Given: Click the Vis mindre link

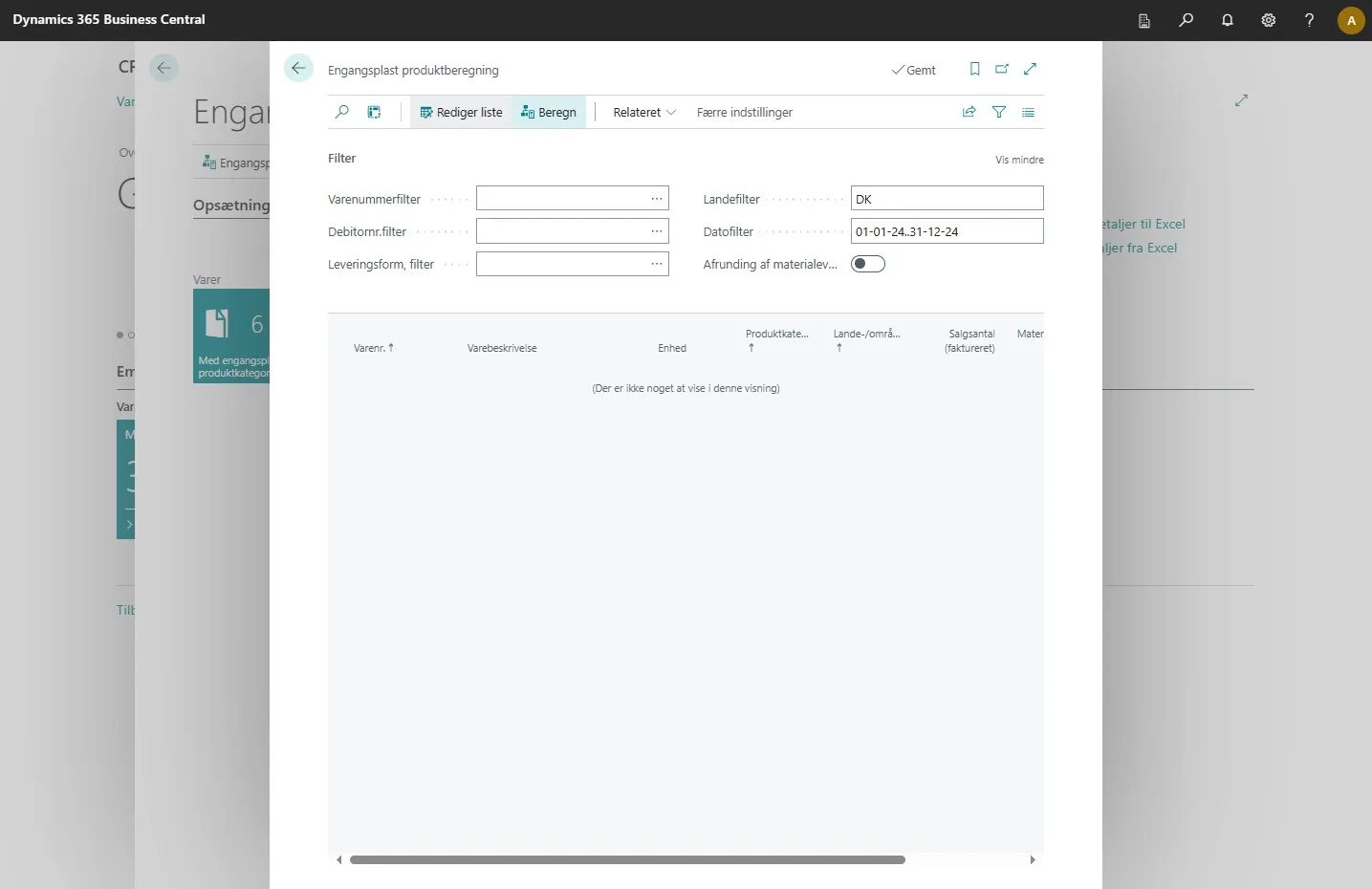Looking at the screenshot, I should point(1019,160).
